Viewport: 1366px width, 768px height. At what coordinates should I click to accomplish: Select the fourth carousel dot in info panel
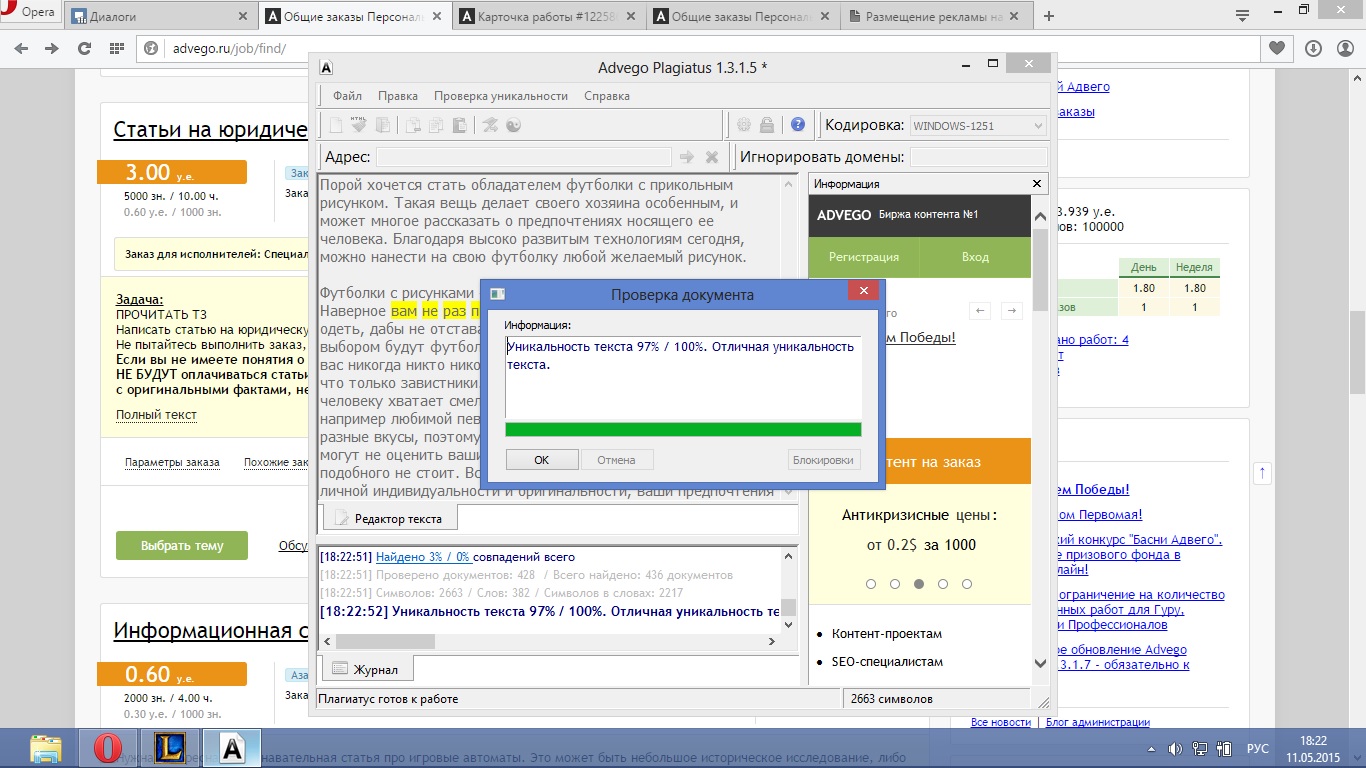tap(943, 584)
